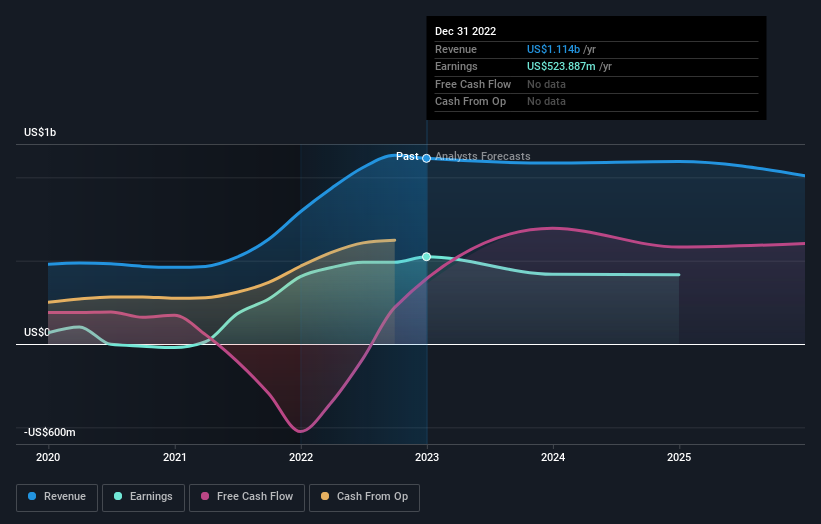821x524 pixels.
Task: Click the 2021 x-axis label
Action: point(174,458)
